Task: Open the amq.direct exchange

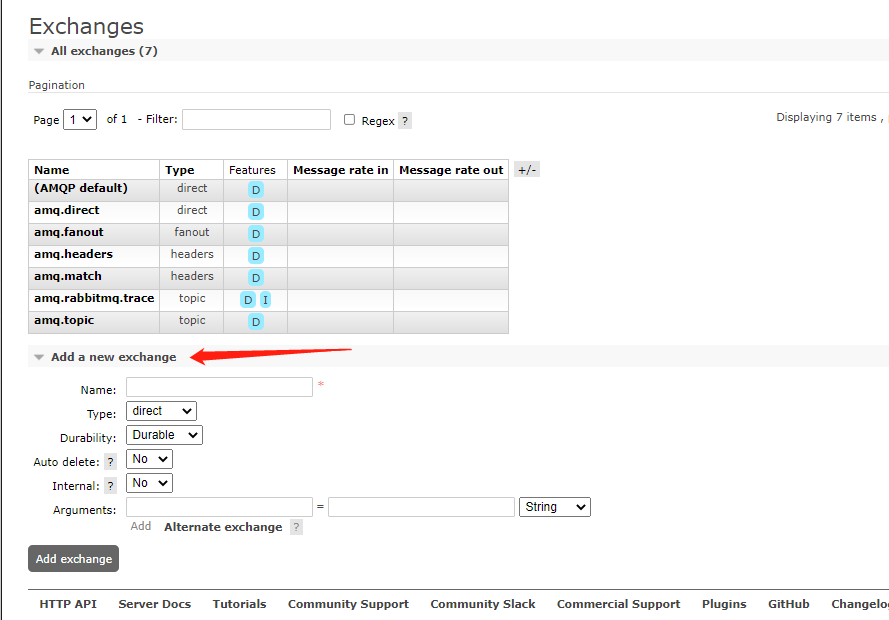Action: pos(66,210)
